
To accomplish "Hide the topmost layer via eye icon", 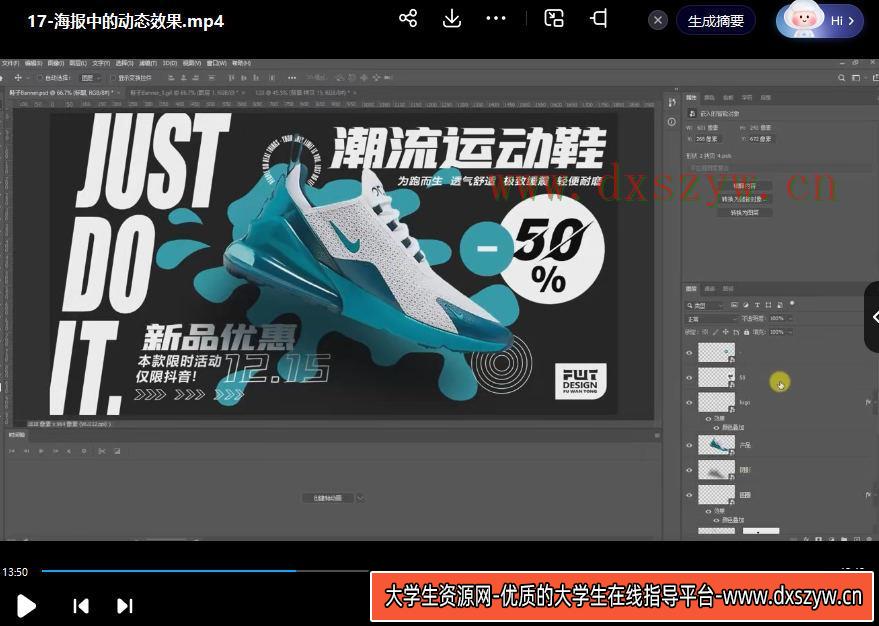I will (690, 353).
